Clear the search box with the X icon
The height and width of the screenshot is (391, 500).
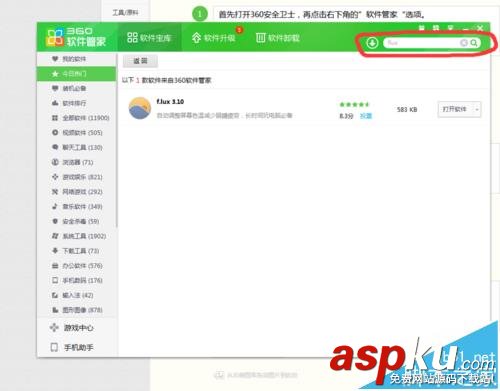point(464,43)
